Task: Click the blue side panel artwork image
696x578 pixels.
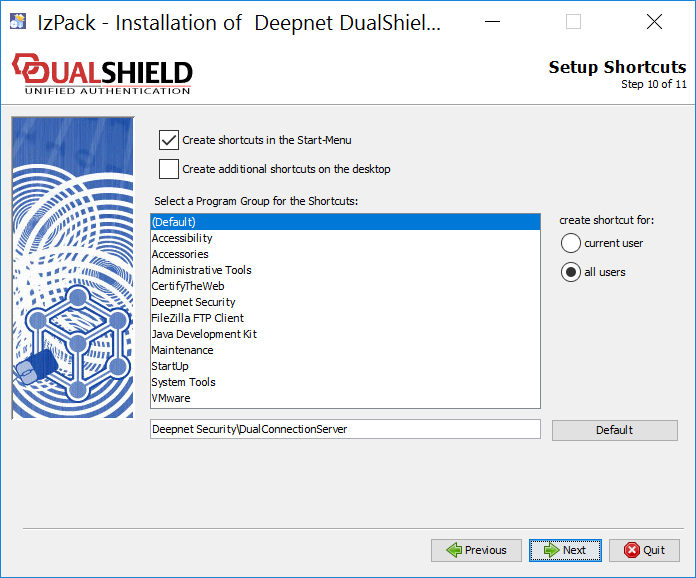Action: pos(73,268)
